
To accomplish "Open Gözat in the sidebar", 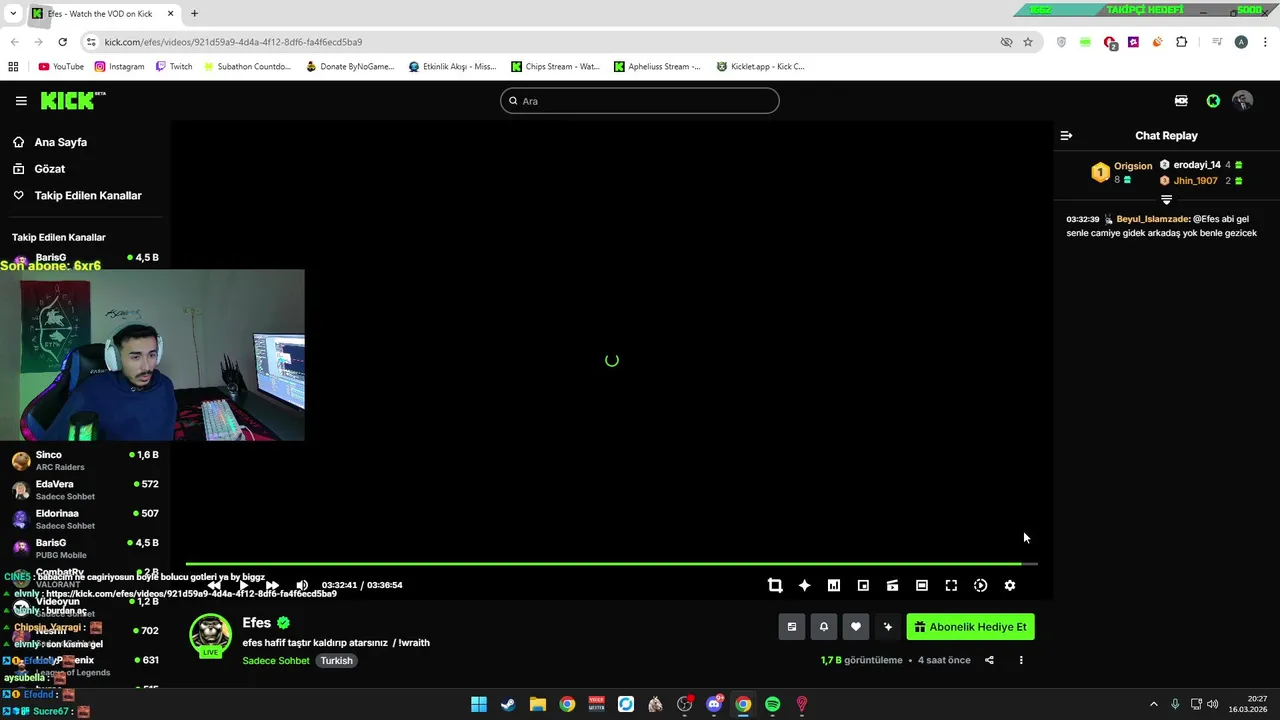I will pos(49,169).
